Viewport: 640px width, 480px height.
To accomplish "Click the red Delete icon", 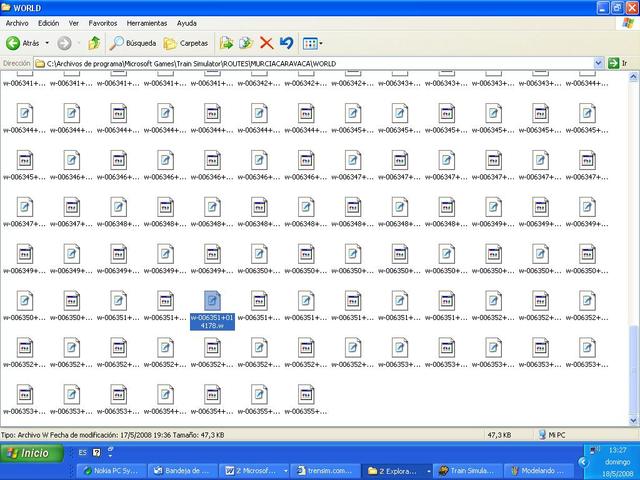I will coord(266,43).
